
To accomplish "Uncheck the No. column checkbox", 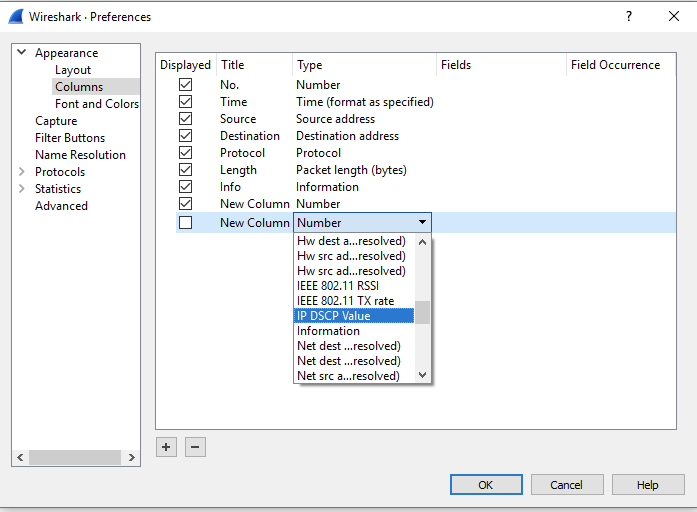I will coord(185,84).
